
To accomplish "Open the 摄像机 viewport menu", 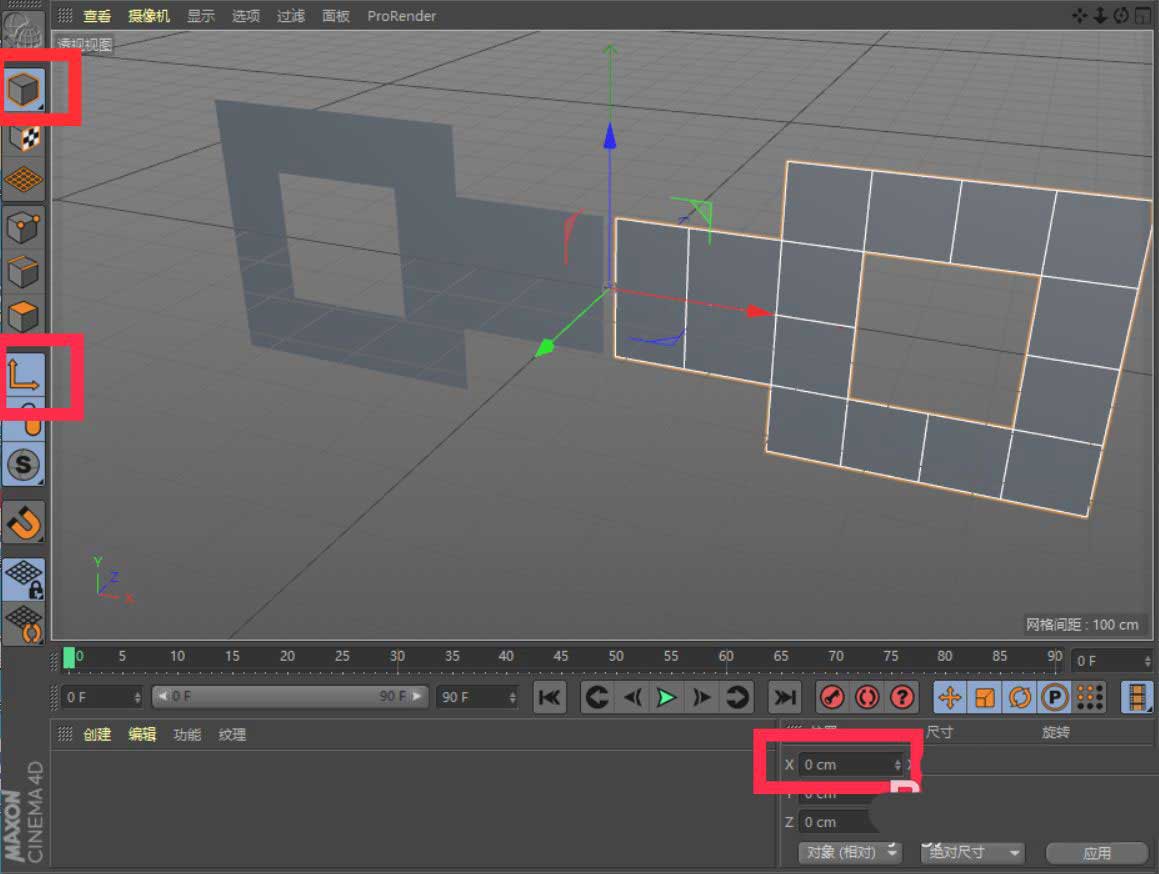I will click(x=149, y=16).
